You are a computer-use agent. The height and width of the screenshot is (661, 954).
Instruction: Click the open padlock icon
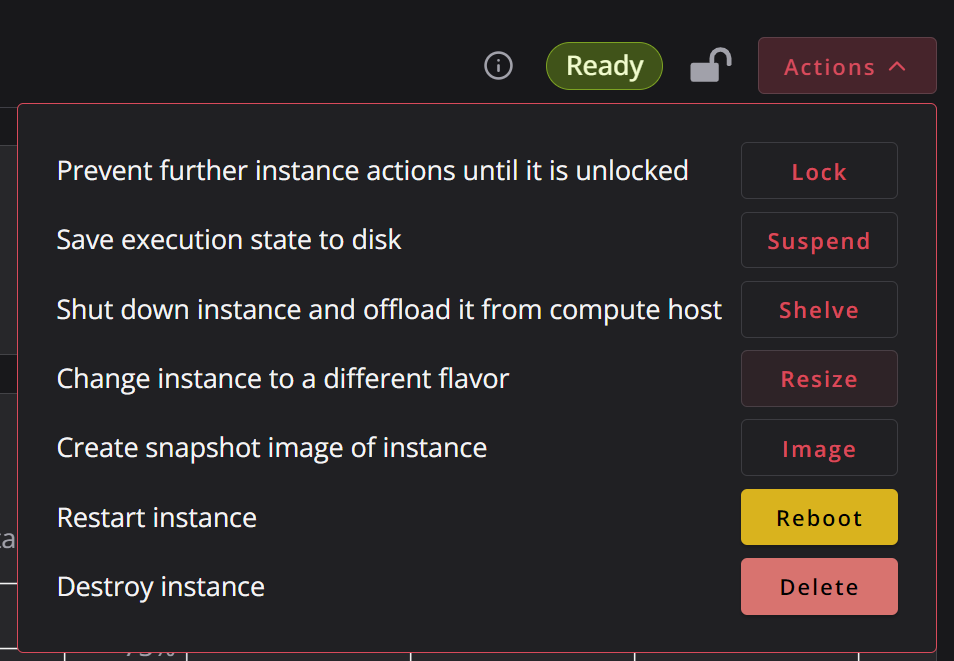[710, 65]
